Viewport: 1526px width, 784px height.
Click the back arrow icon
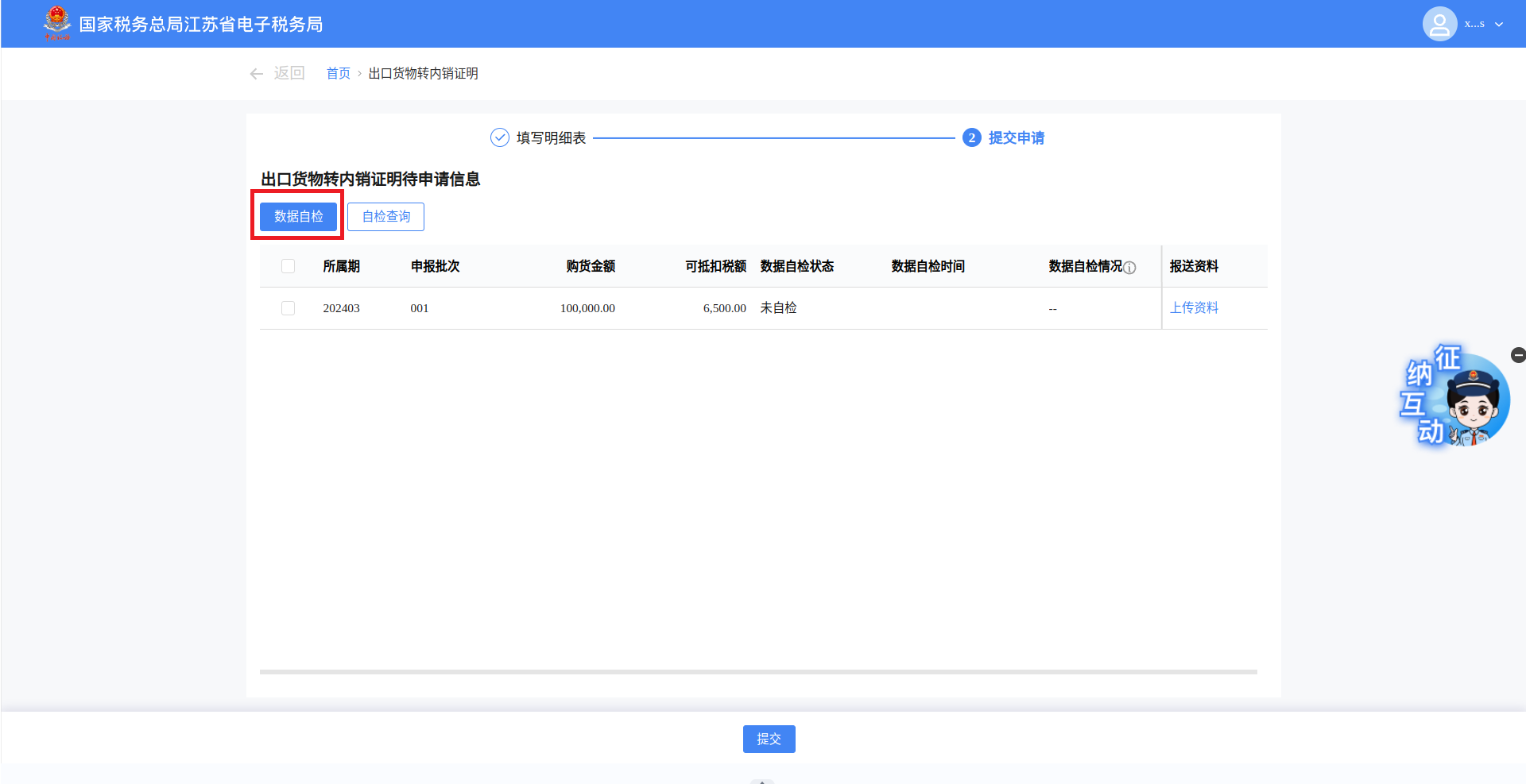pyautogui.click(x=256, y=74)
